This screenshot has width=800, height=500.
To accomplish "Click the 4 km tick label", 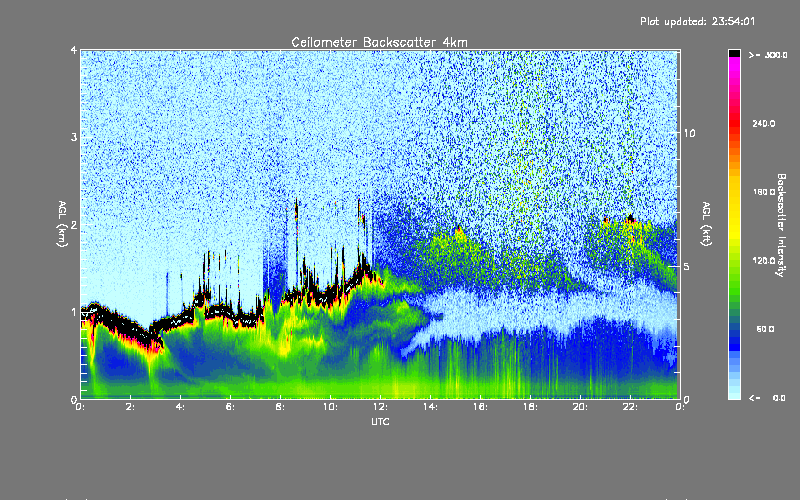I will point(74,51).
